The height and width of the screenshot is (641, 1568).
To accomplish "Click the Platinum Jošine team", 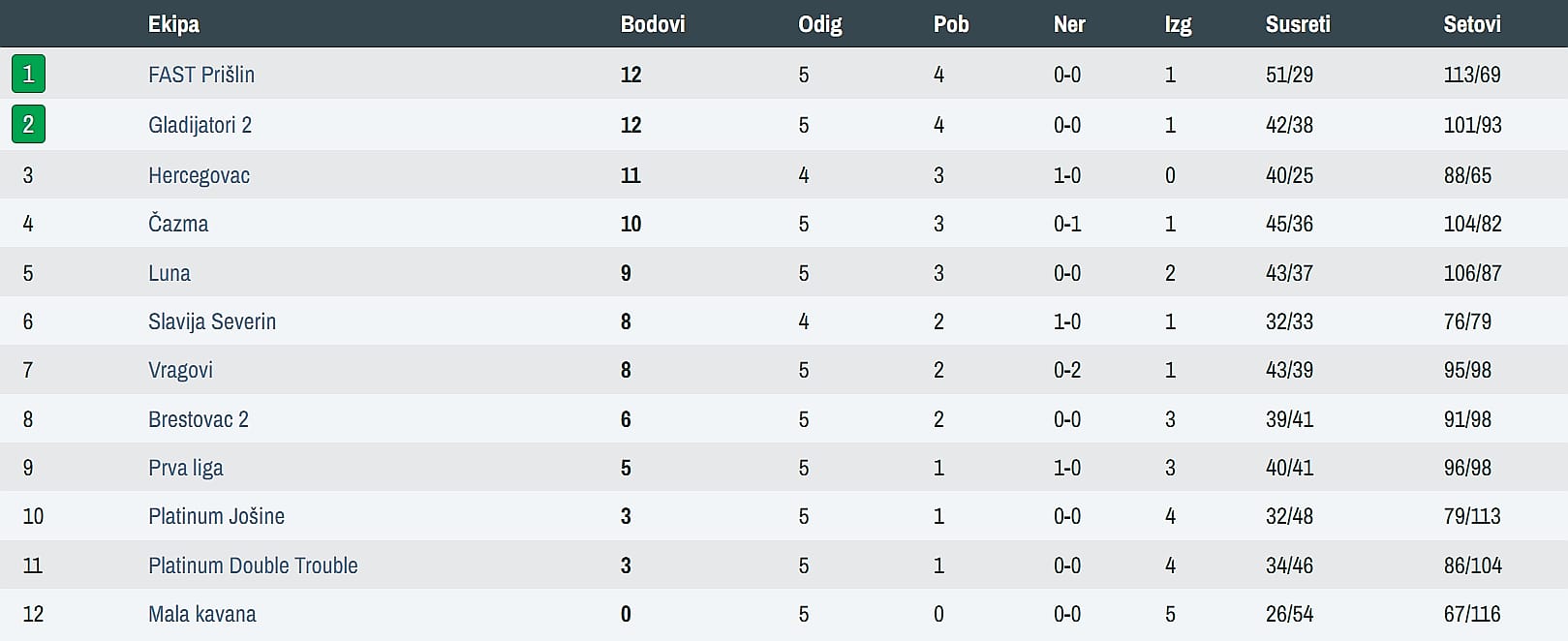I will [x=216, y=516].
